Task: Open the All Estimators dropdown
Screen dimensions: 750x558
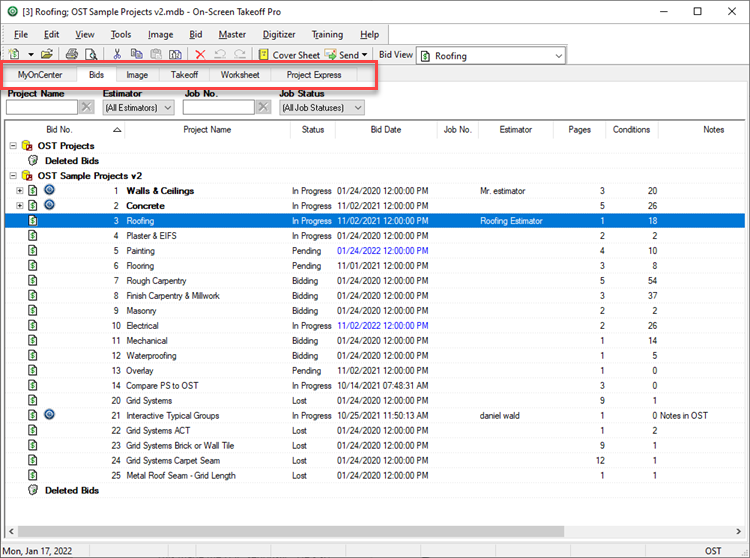Action: pos(138,108)
